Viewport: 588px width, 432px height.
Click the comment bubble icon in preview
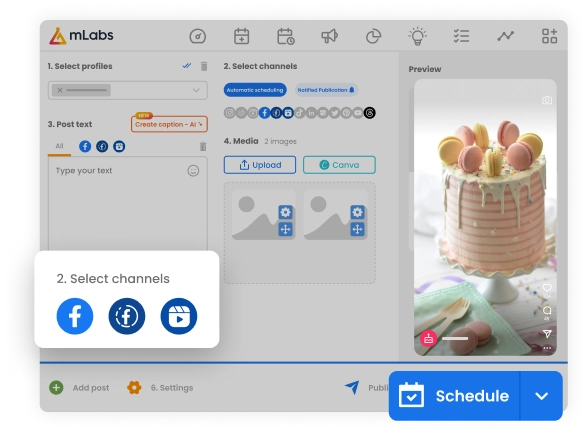pos(547,310)
